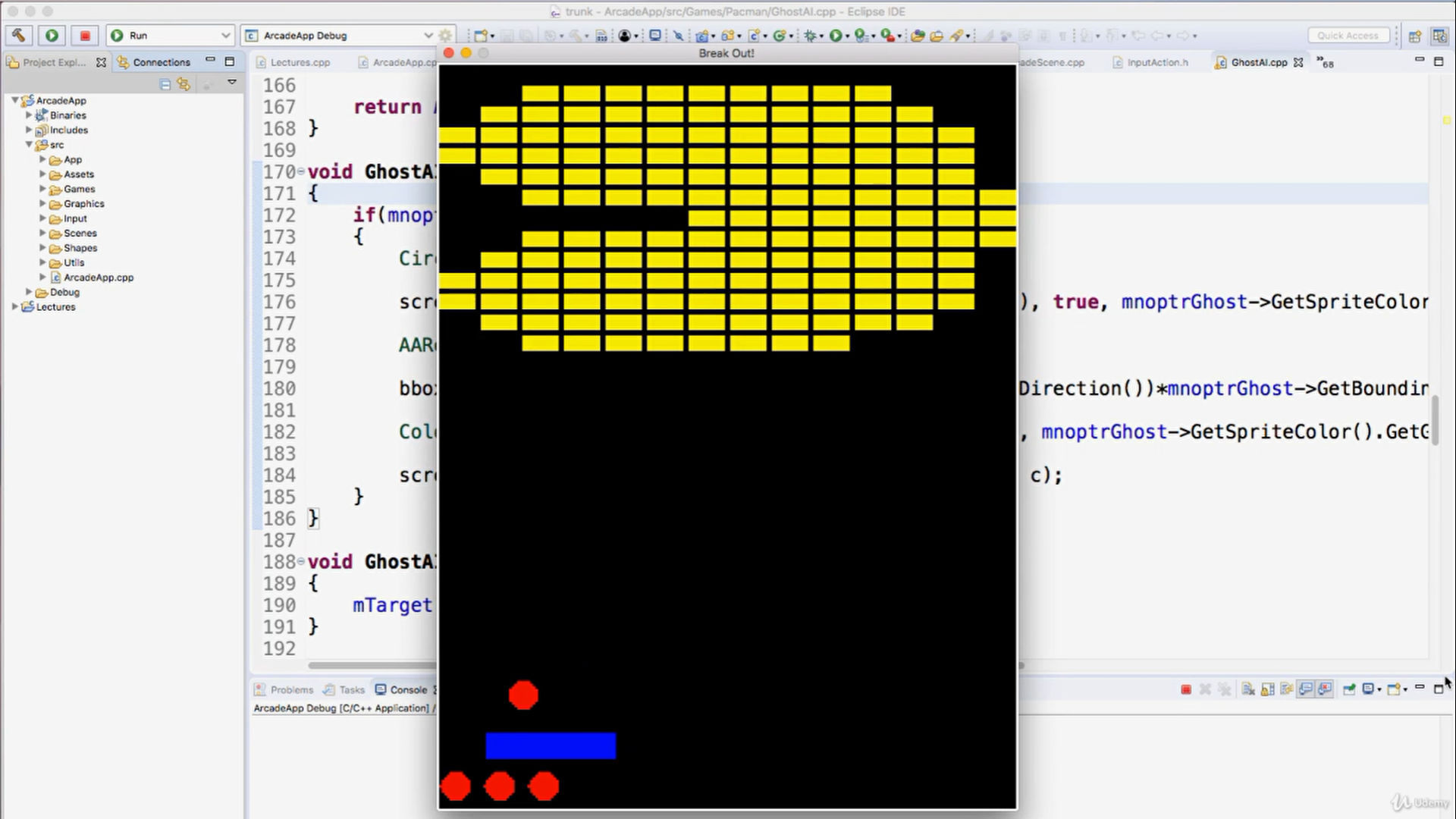The image size is (1456, 819).
Task: Select the Scenes folder
Action: [74, 233]
